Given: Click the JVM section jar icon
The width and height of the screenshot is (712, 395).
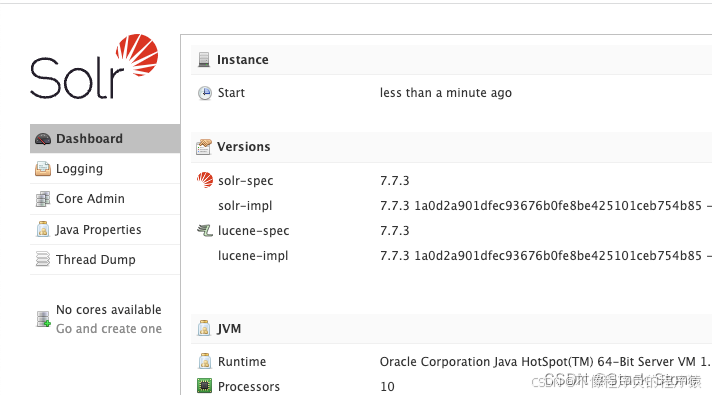Looking at the screenshot, I should [x=204, y=328].
